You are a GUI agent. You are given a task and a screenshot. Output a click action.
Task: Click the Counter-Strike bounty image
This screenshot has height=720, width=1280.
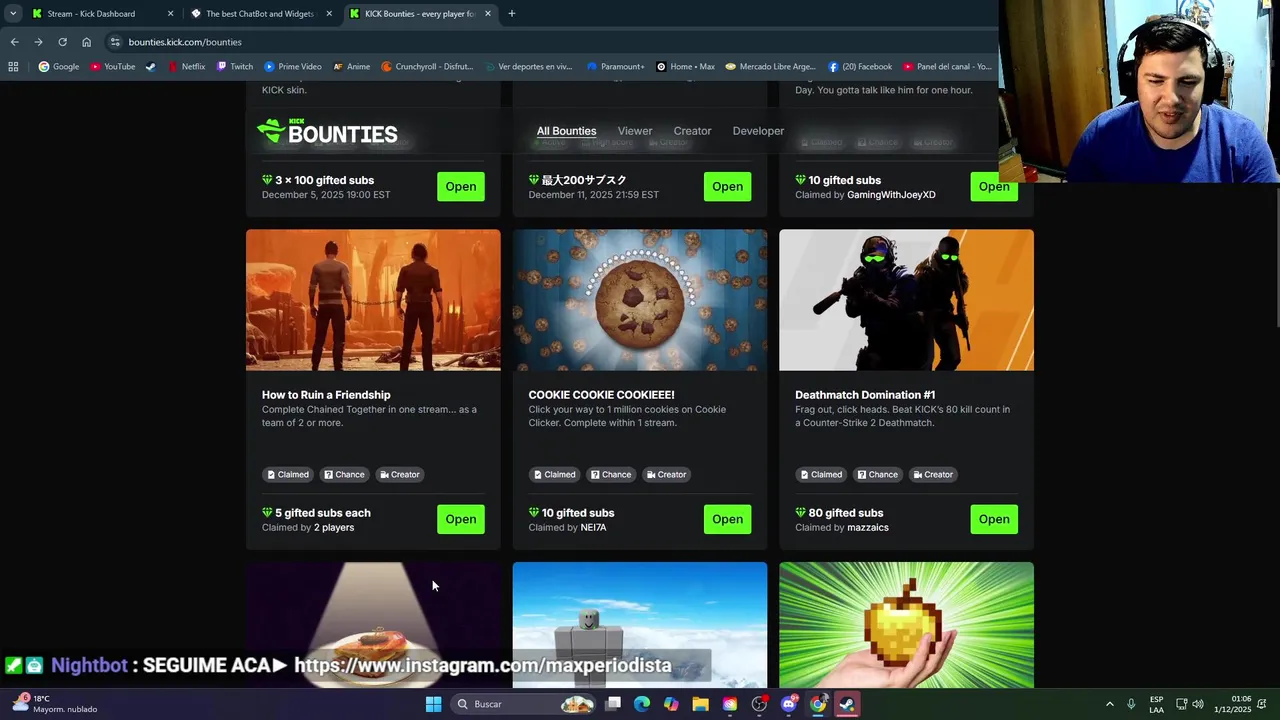click(906, 300)
